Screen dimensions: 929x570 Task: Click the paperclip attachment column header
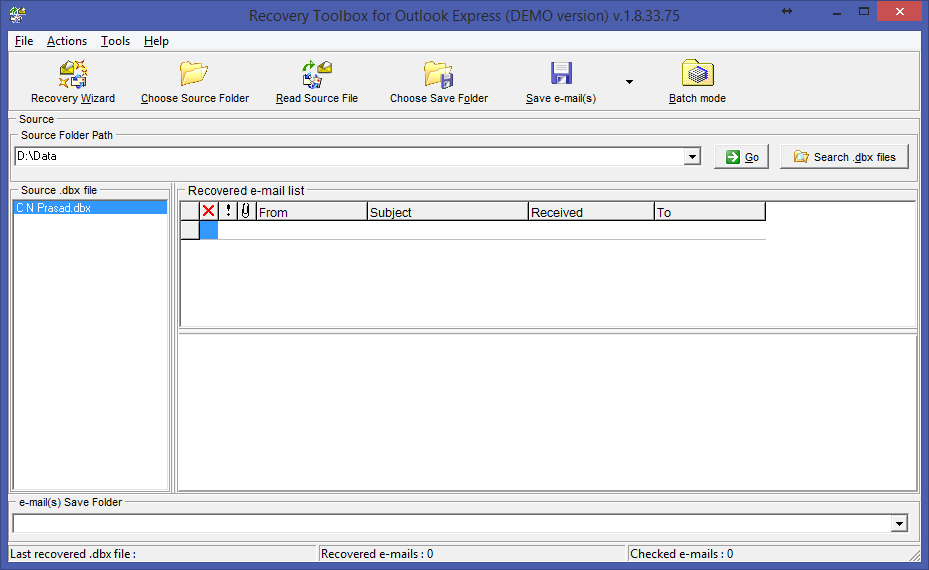(246, 211)
